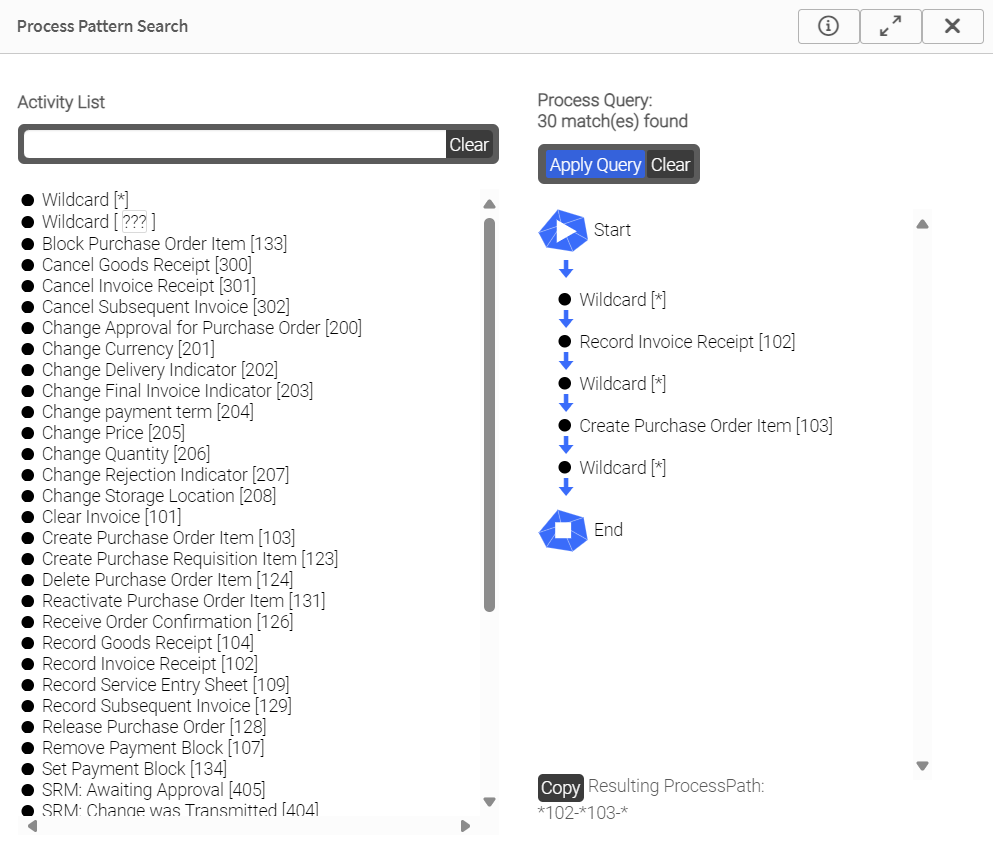Image resolution: width=993 pixels, height=851 pixels.
Task: Click Record Invoice Receipt [102] query step
Action: 687,342
